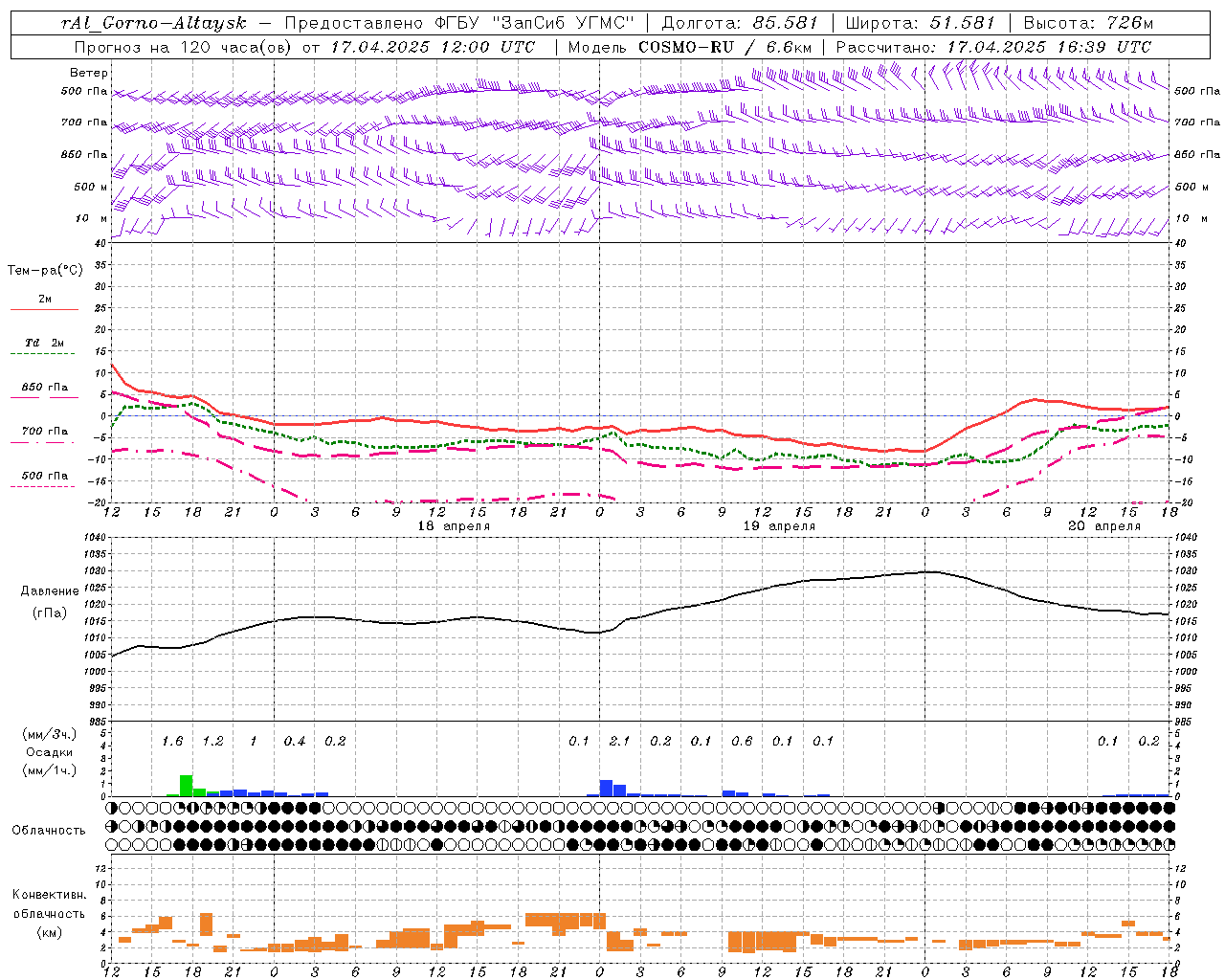This screenshot has height=980, width=1225.
Task: Click the 500 гПа temperature legend entry
Action: [x=45, y=476]
